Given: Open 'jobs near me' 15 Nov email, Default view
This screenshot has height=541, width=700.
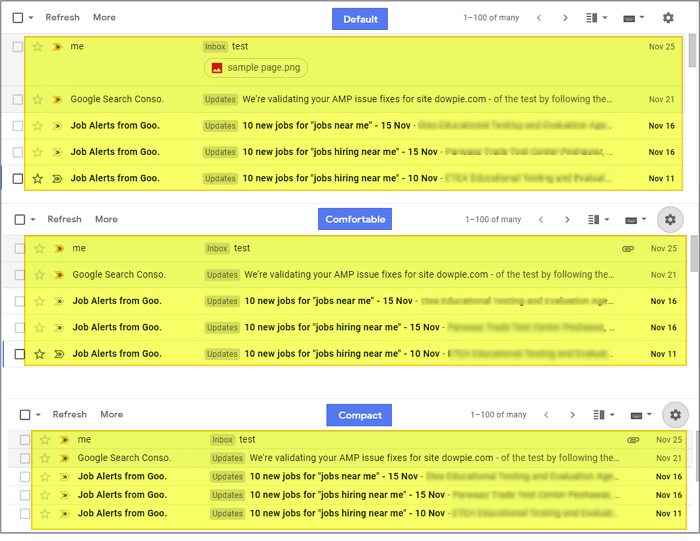Looking at the screenshot, I should tap(354, 126).
